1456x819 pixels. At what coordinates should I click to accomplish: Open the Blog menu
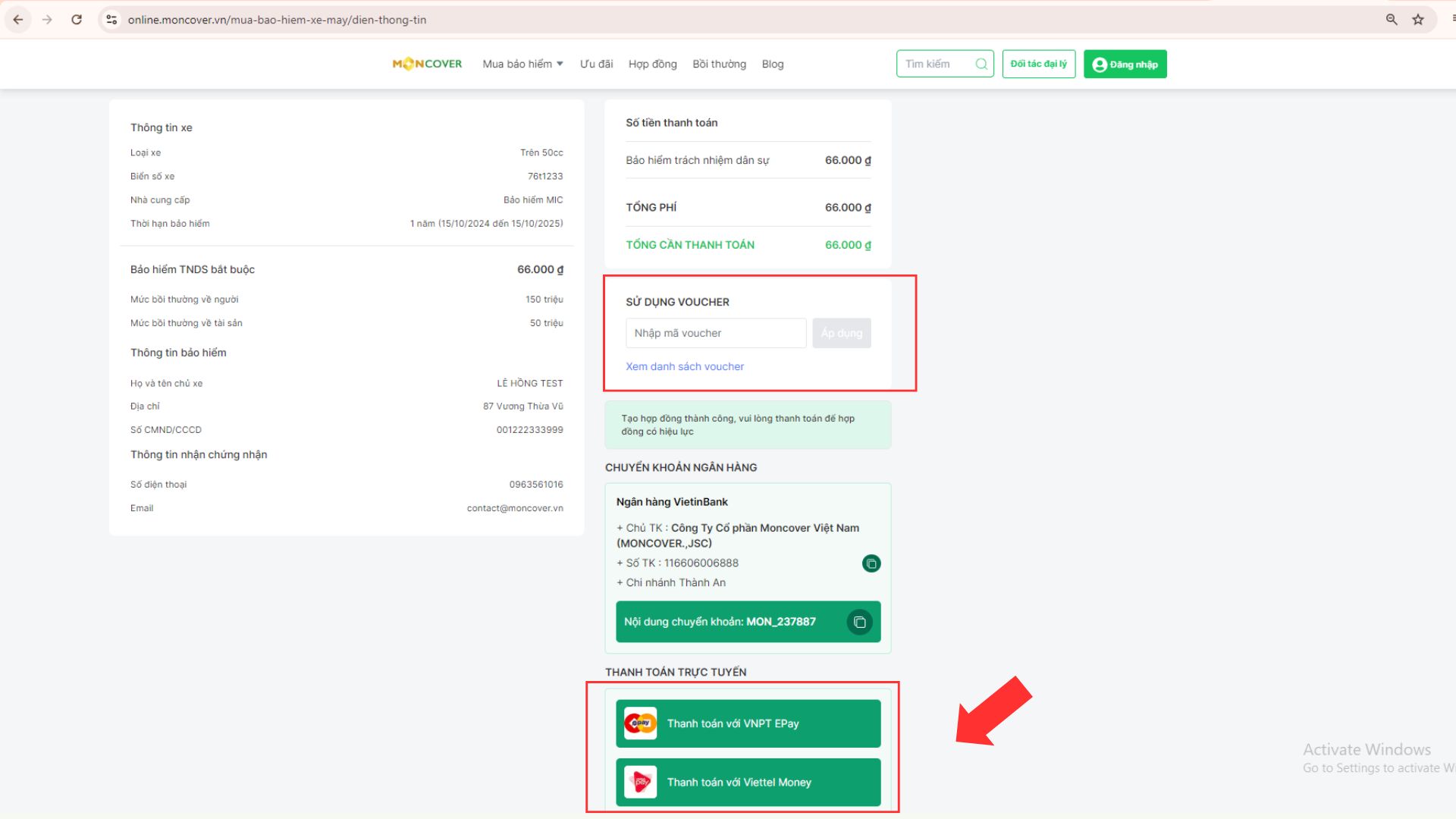773,64
